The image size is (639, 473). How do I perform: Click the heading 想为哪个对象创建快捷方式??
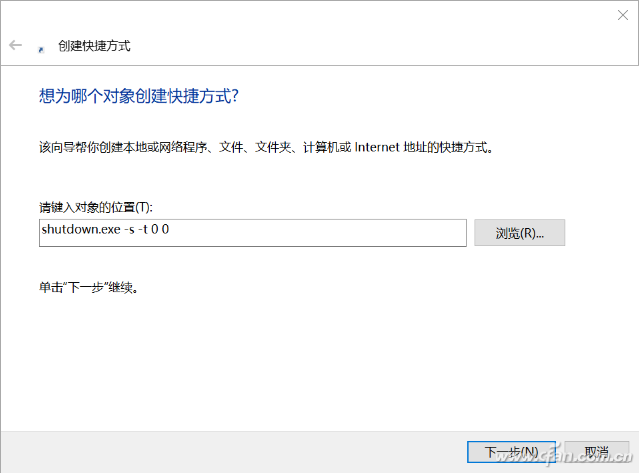tap(139, 96)
